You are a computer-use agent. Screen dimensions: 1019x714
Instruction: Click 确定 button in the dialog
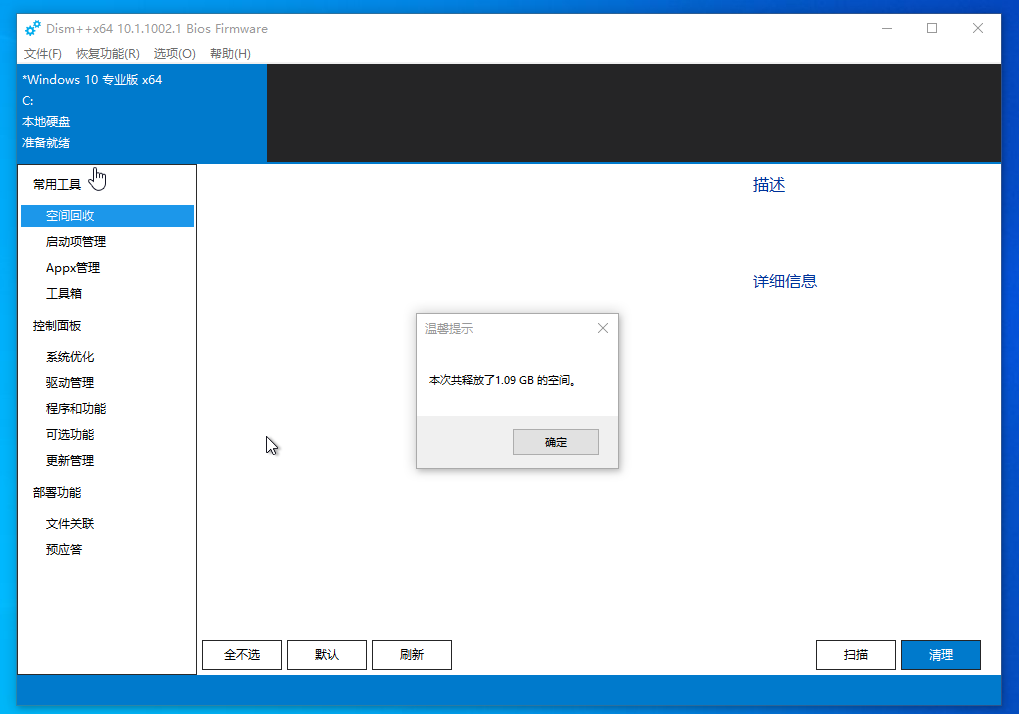tap(555, 442)
